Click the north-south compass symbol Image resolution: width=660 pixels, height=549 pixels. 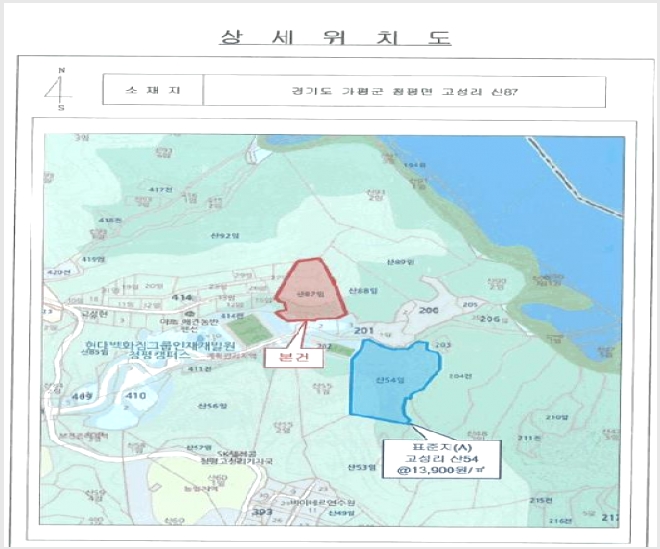coord(59,89)
